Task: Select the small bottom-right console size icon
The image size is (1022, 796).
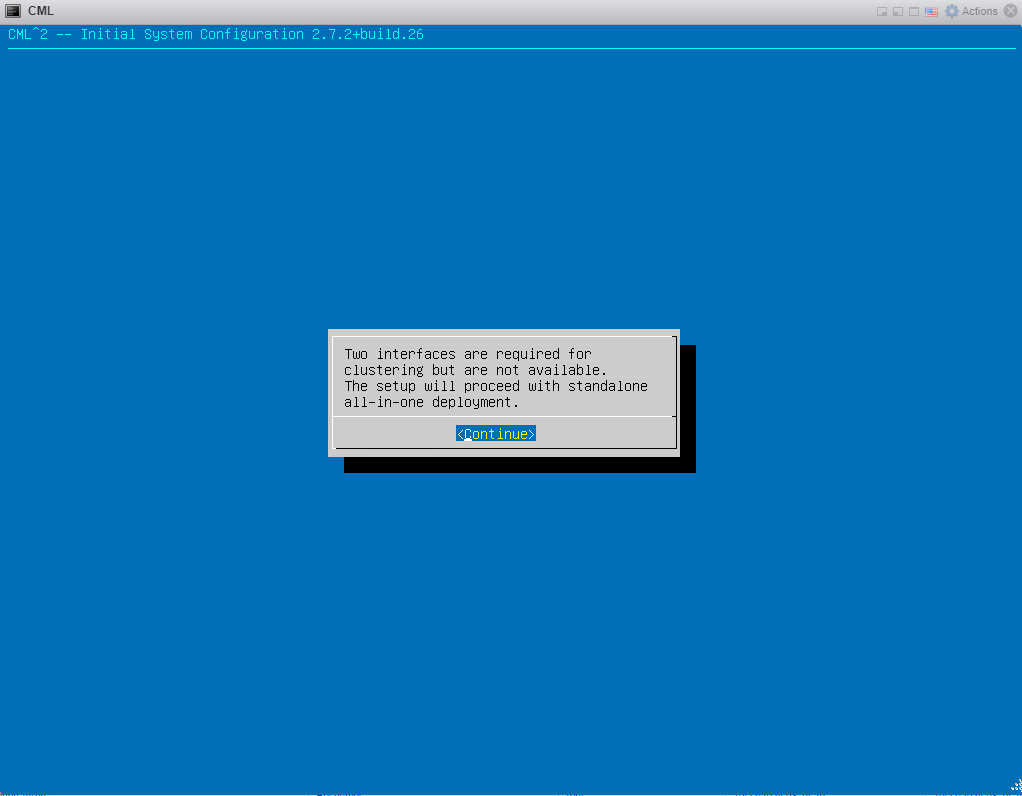Action: (x=882, y=12)
